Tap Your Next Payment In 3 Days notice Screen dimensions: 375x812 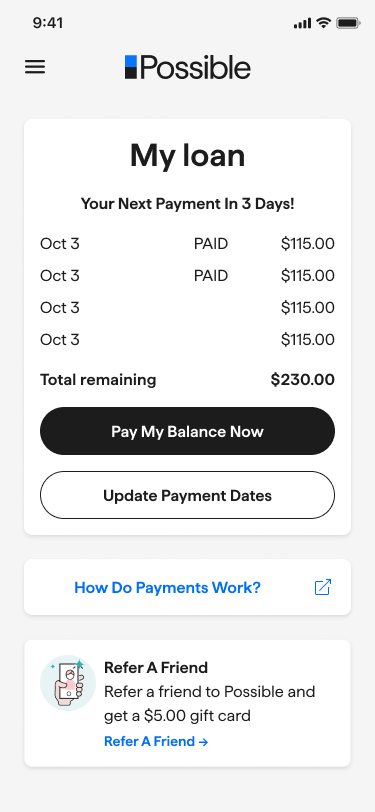(188, 204)
